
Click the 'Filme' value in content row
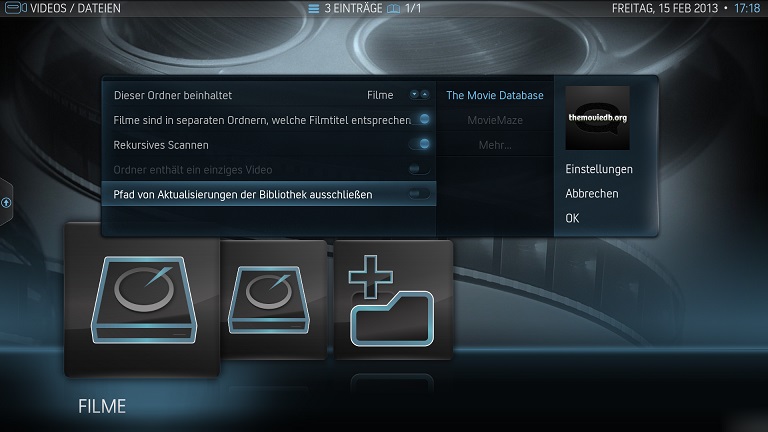[380, 95]
